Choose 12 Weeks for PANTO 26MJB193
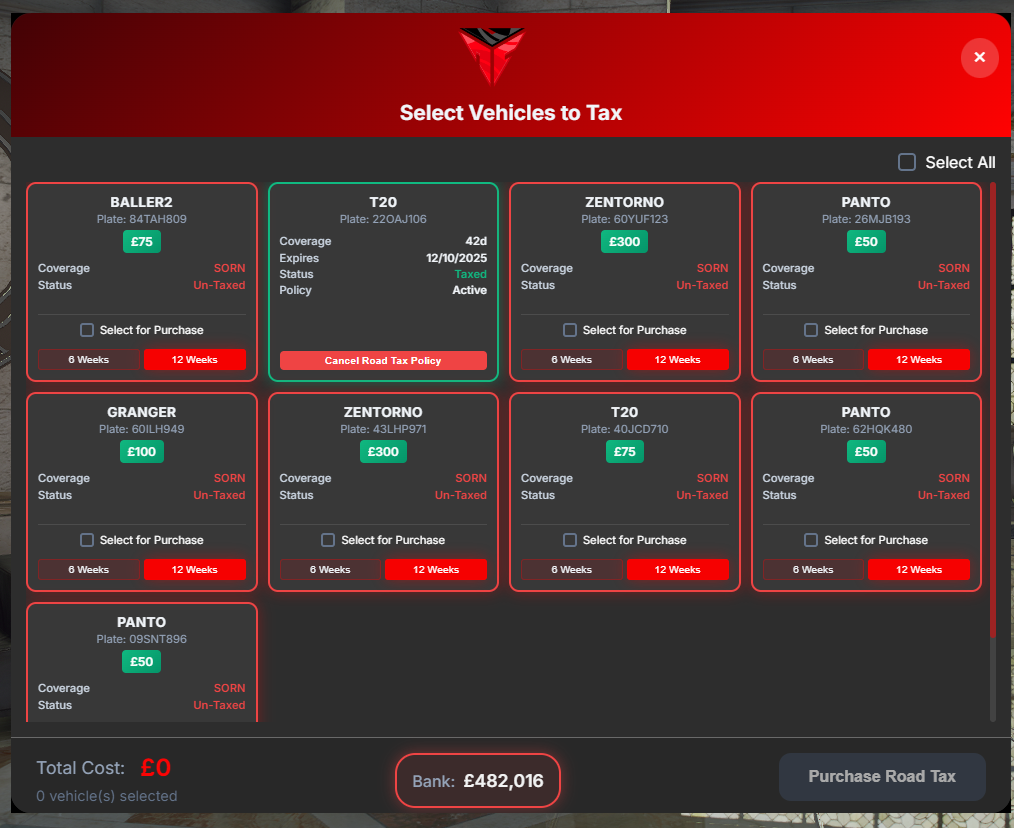This screenshot has width=1014, height=828. click(x=919, y=360)
